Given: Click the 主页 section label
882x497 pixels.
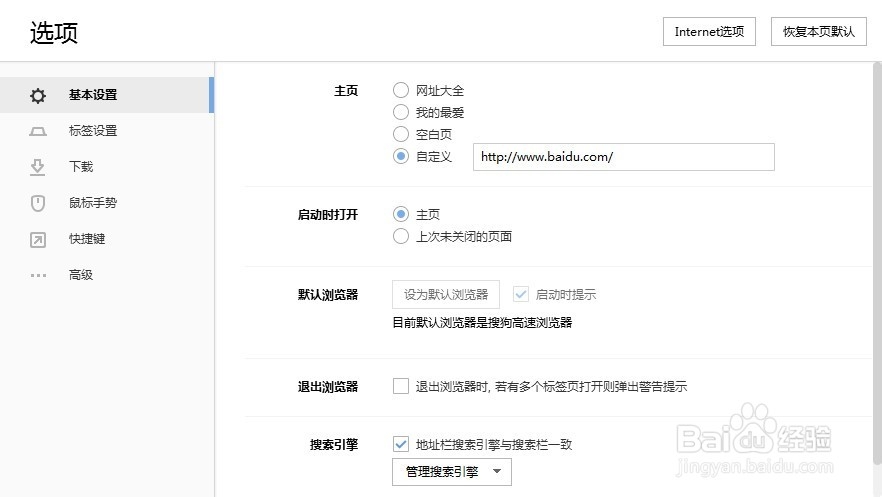Looking at the screenshot, I should click(x=346, y=91).
